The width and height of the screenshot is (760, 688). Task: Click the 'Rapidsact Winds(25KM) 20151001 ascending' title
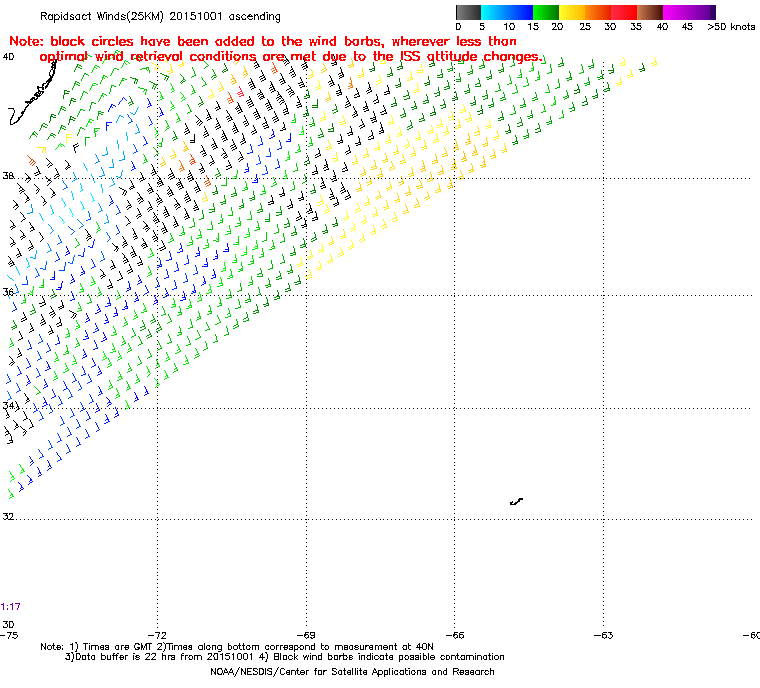[x=160, y=16]
